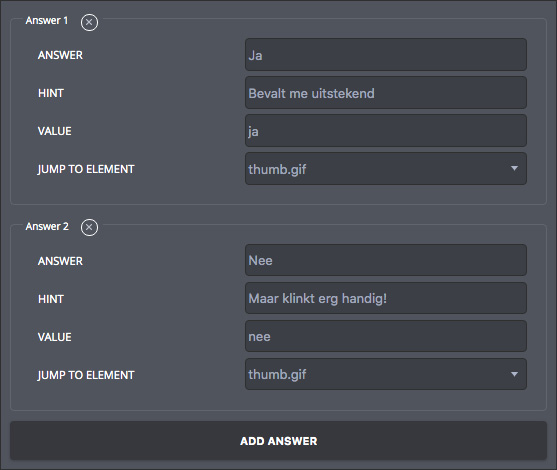Viewport: 557px width, 470px height.
Task: Click the JUMP TO ELEMENT label in Answer 2
Action: point(86,375)
